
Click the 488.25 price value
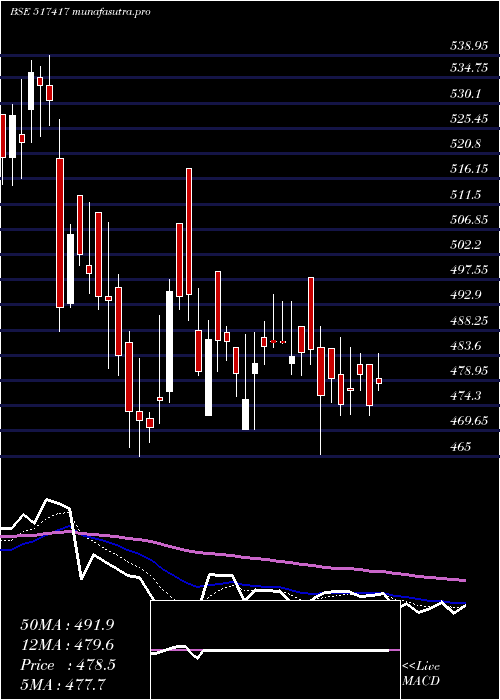point(469,321)
